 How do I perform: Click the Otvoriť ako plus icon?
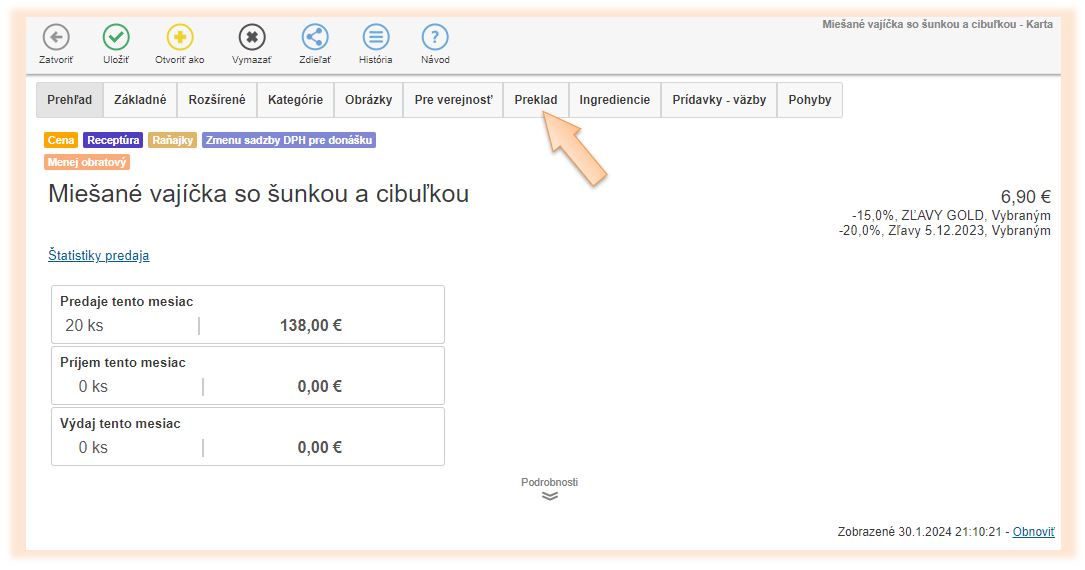point(179,38)
